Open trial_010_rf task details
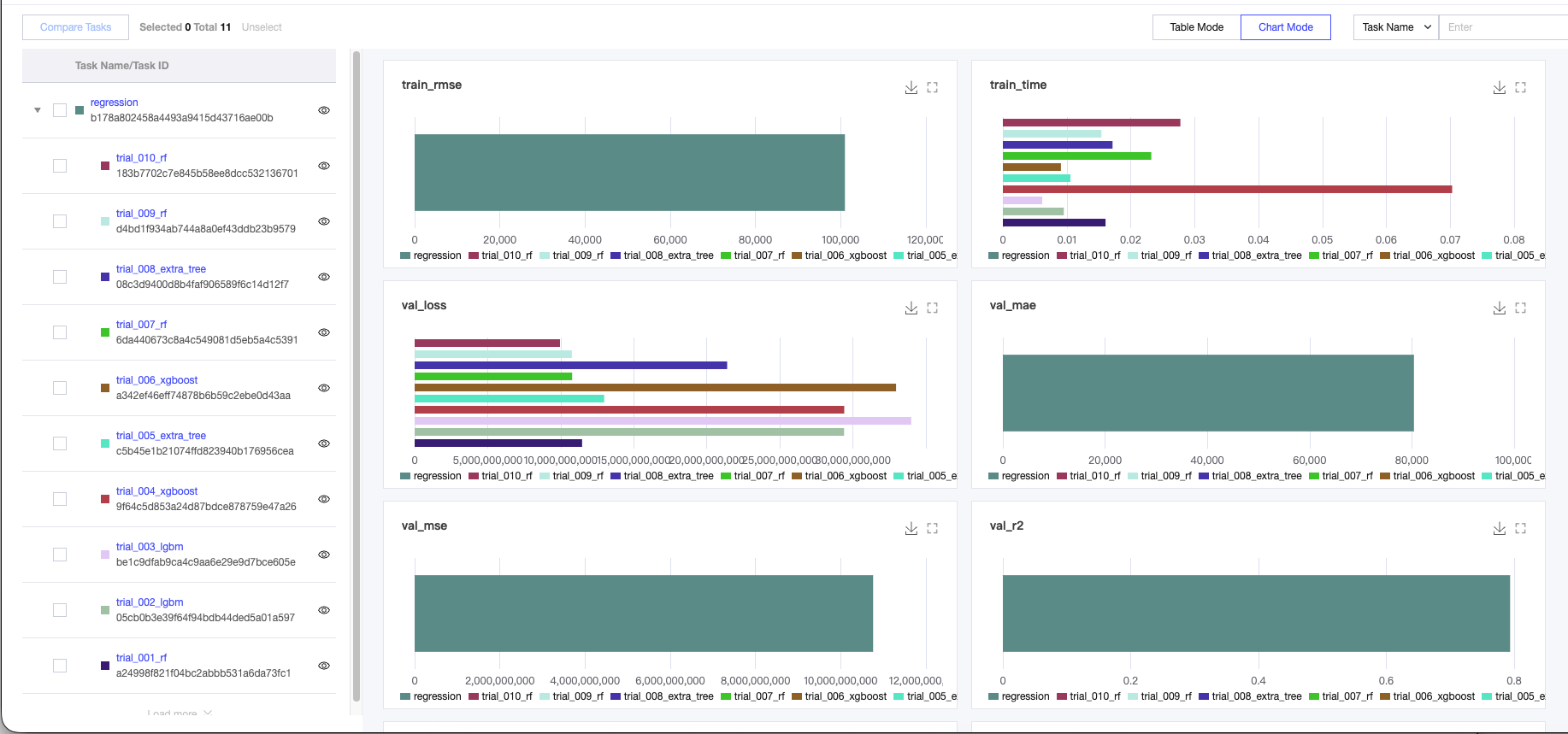Screen dimensions: 1568x734 point(142,158)
